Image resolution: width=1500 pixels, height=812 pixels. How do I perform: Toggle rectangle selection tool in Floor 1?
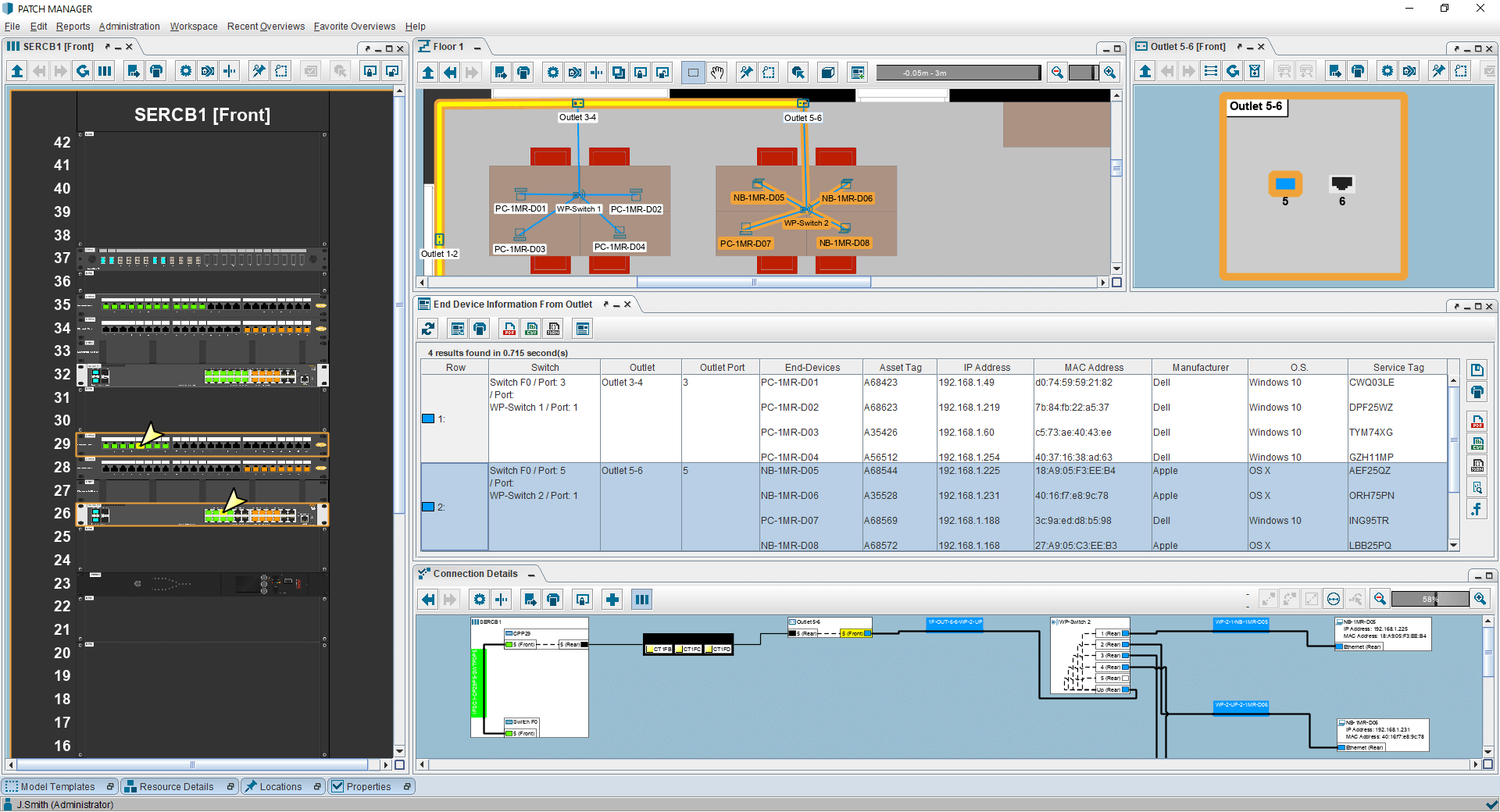pyautogui.click(x=693, y=73)
